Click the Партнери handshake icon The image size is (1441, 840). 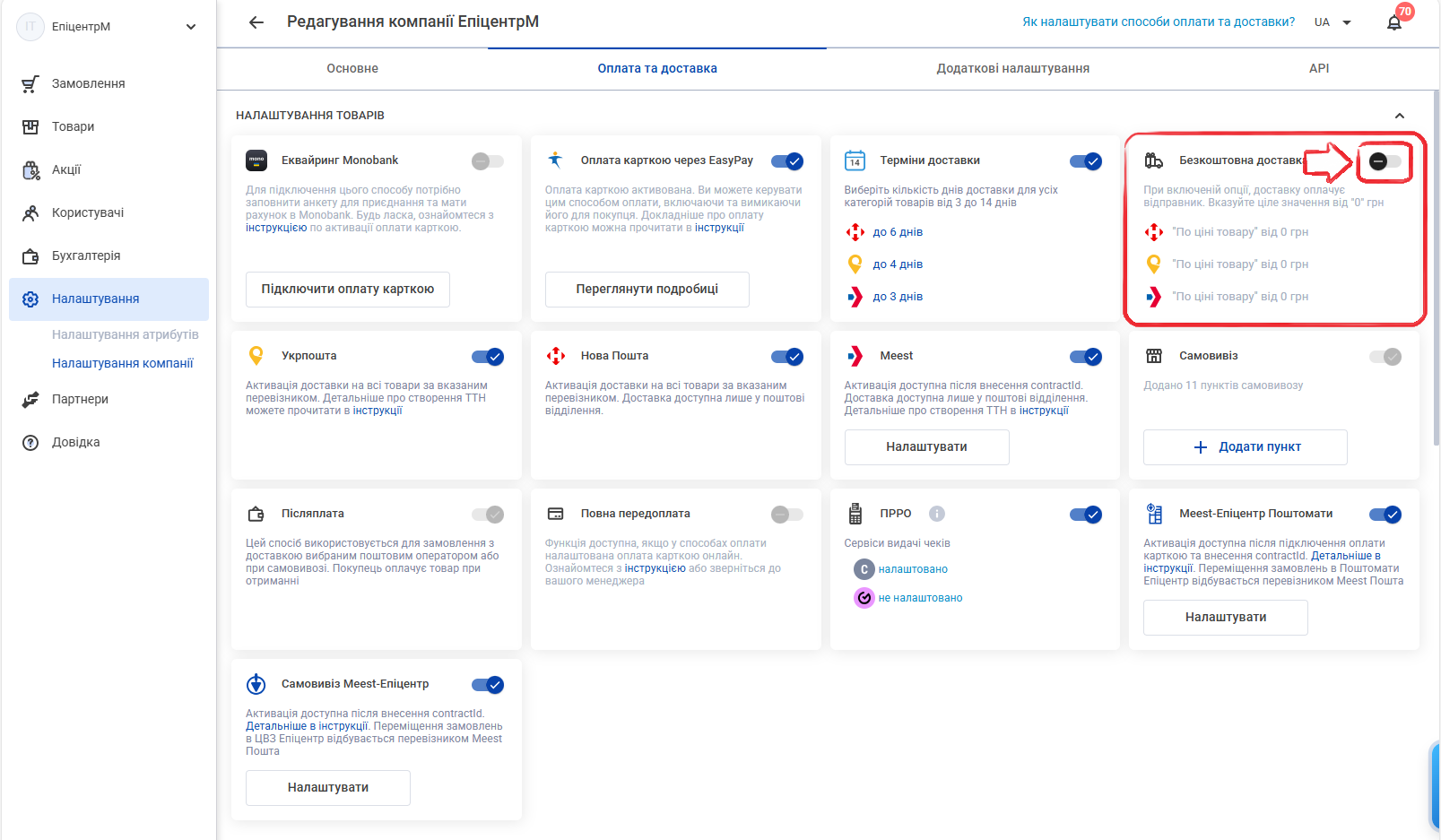(x=30, y=399)
